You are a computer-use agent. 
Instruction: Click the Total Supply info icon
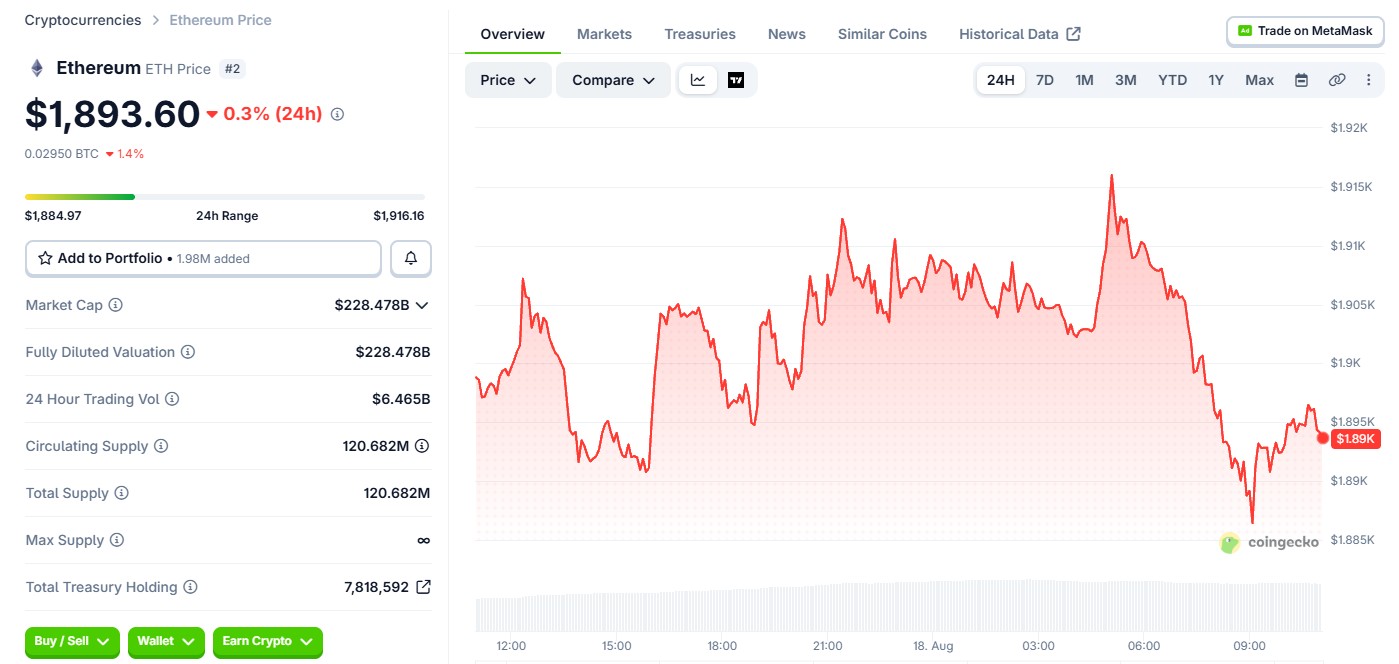pos(122,493)
